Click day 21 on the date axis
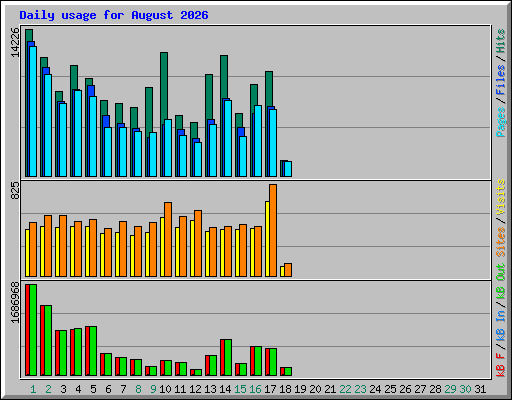This screenshot has width=512, height=400. [x=330, y=389]
